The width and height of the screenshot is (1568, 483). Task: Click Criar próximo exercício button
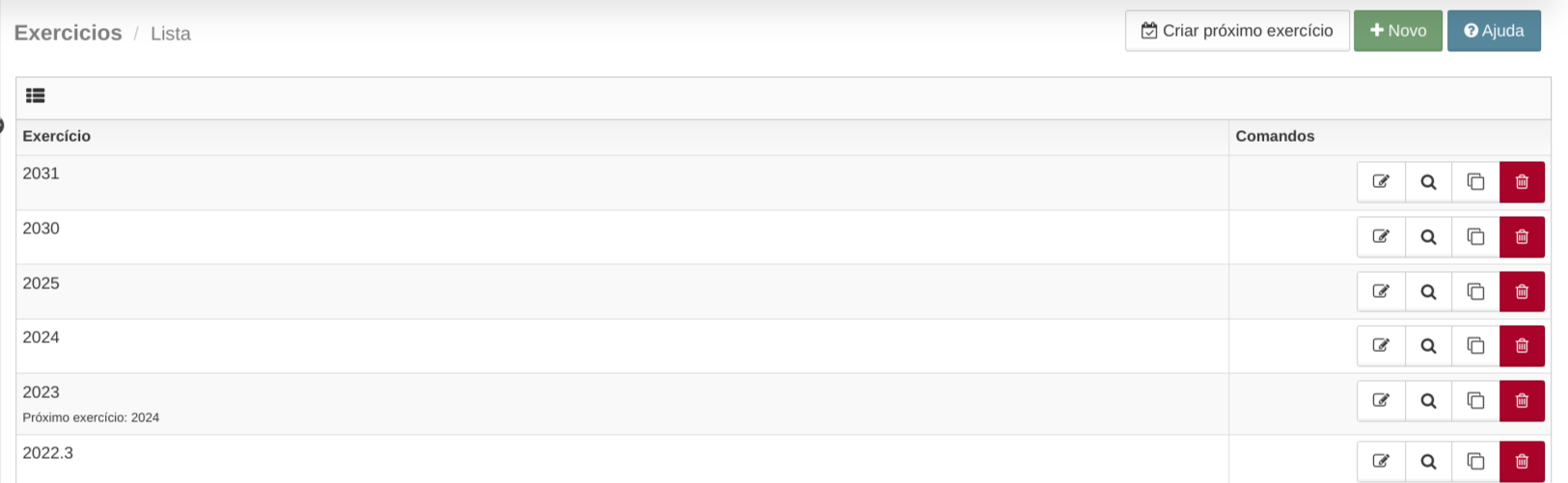click(1237, 31)
